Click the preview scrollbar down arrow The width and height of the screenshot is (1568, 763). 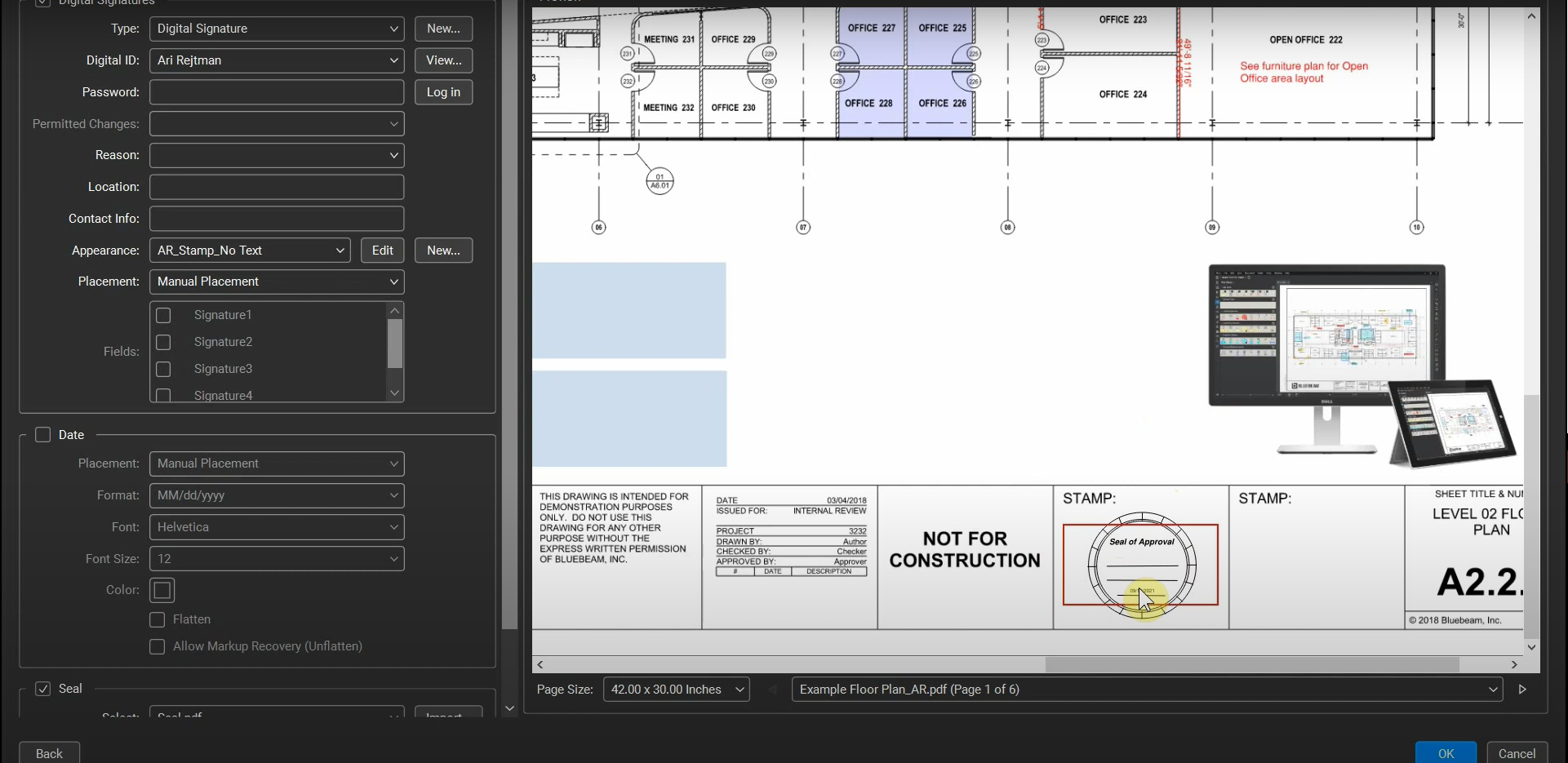pyautogui.click(x=1533, y=649)
